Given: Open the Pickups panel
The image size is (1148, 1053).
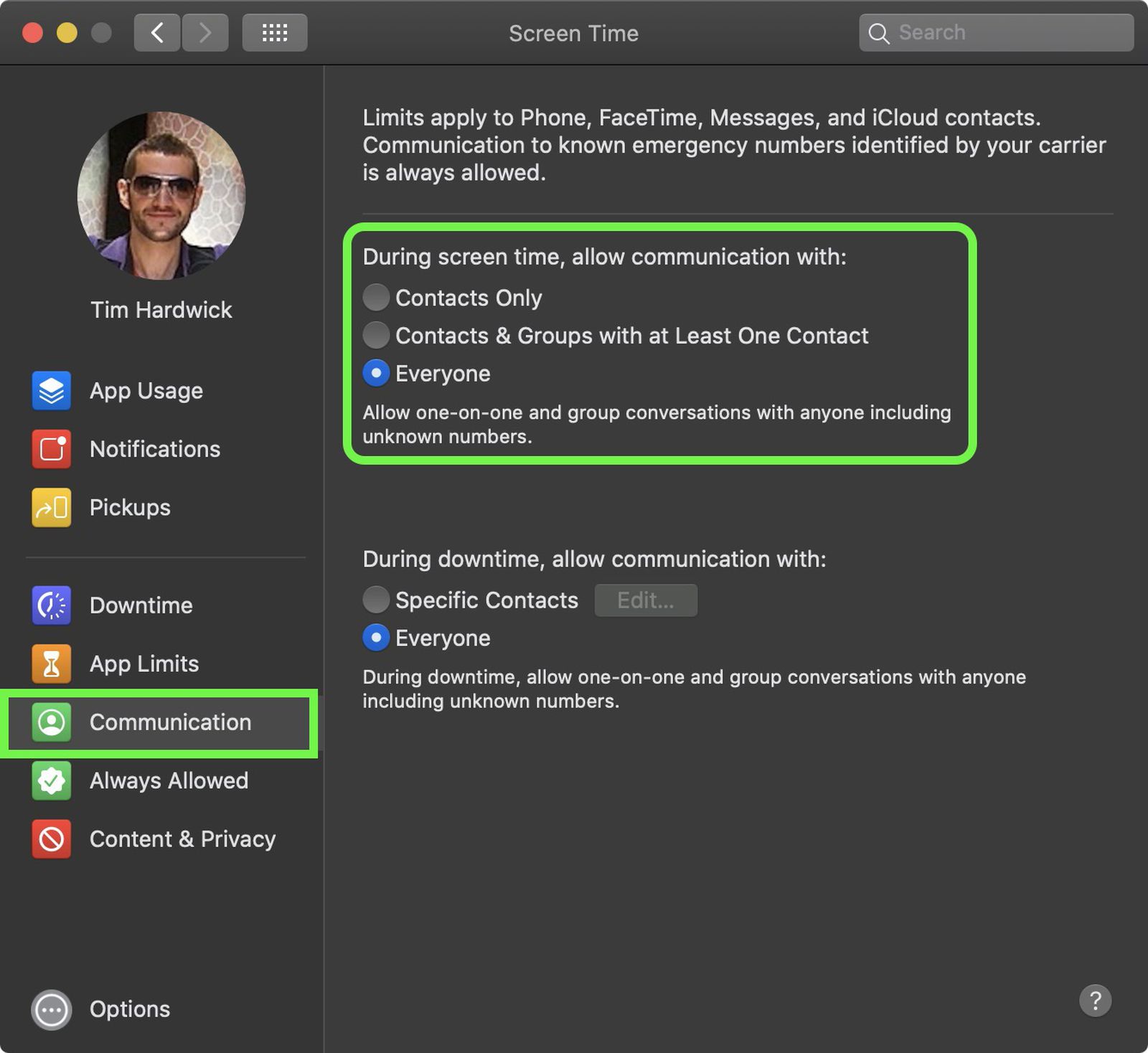Looking at the screenshot, I should 128,507.
